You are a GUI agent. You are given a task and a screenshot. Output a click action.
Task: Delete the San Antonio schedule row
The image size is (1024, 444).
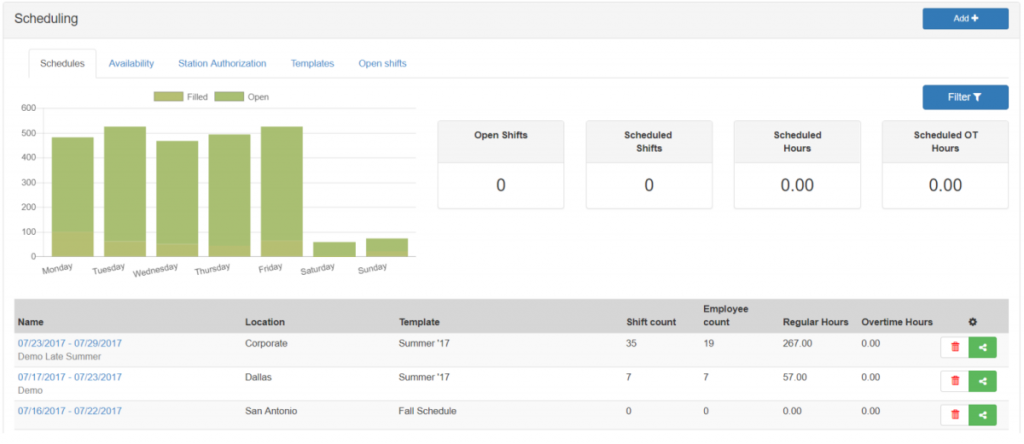pyautogui.click(x=955, y=415)
